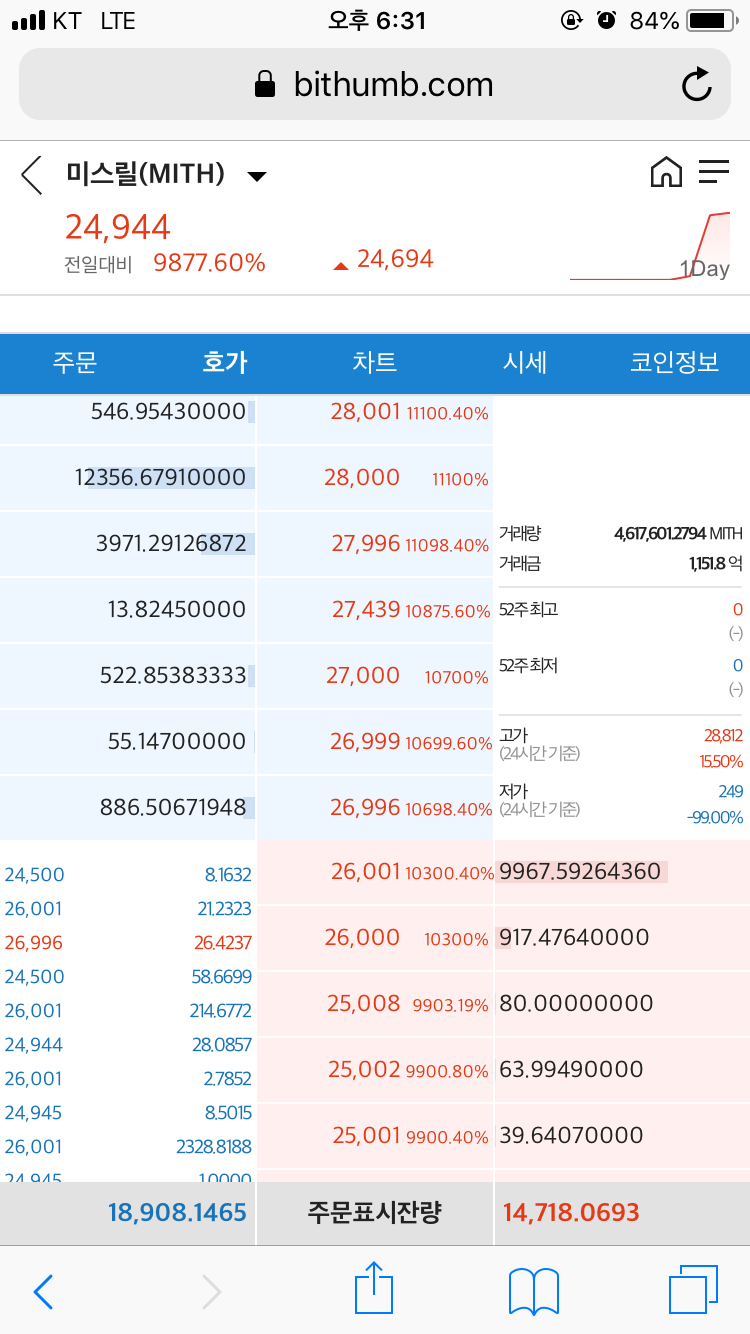Switch to the 주문 tab
750x1334 pixels.
[75, 362]
